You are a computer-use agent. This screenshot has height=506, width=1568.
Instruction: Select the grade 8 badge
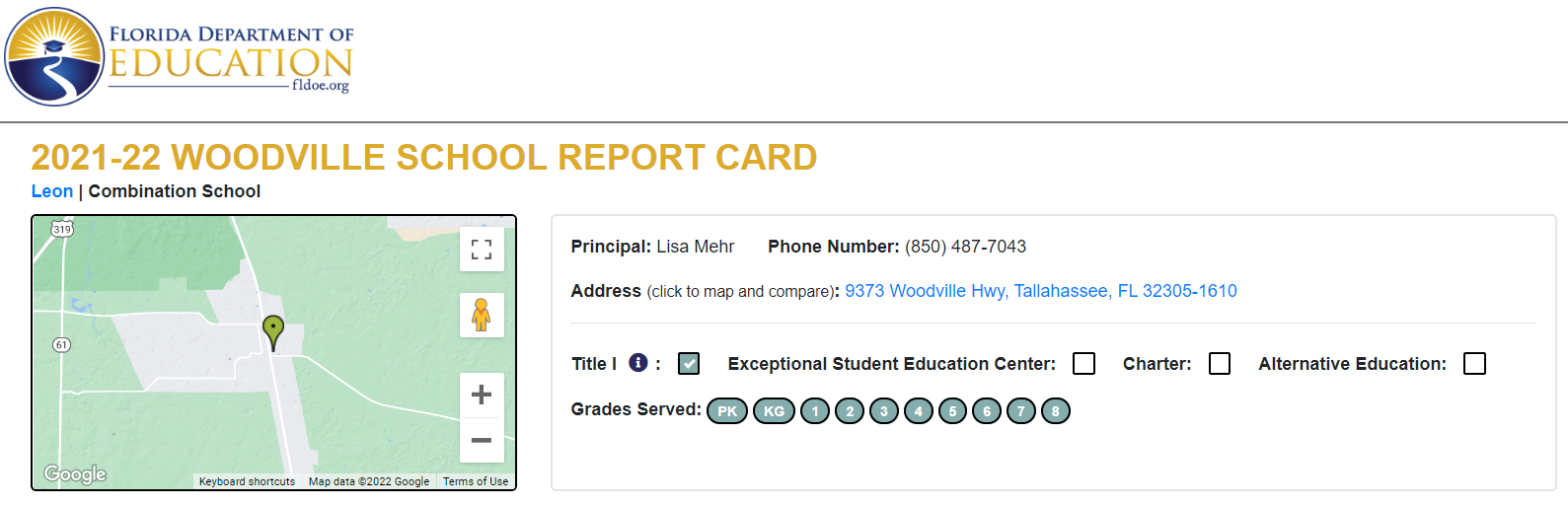click(1056, 411)
